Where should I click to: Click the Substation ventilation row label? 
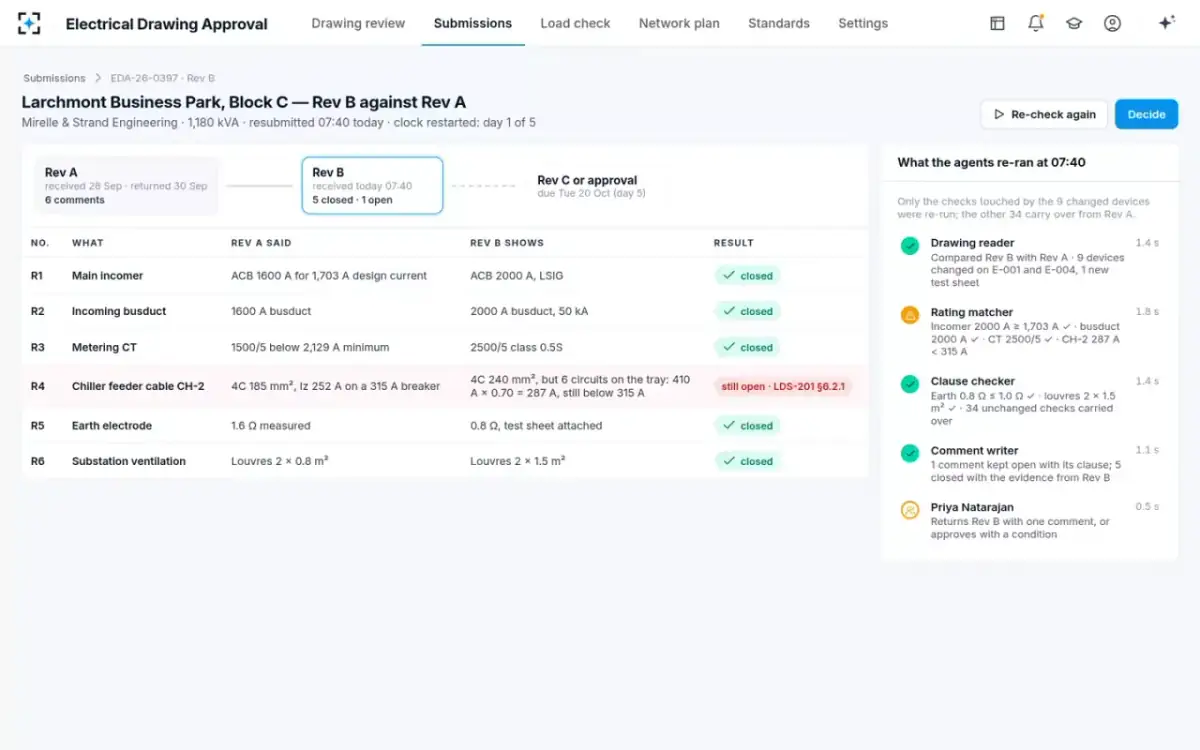pos(129,462)
